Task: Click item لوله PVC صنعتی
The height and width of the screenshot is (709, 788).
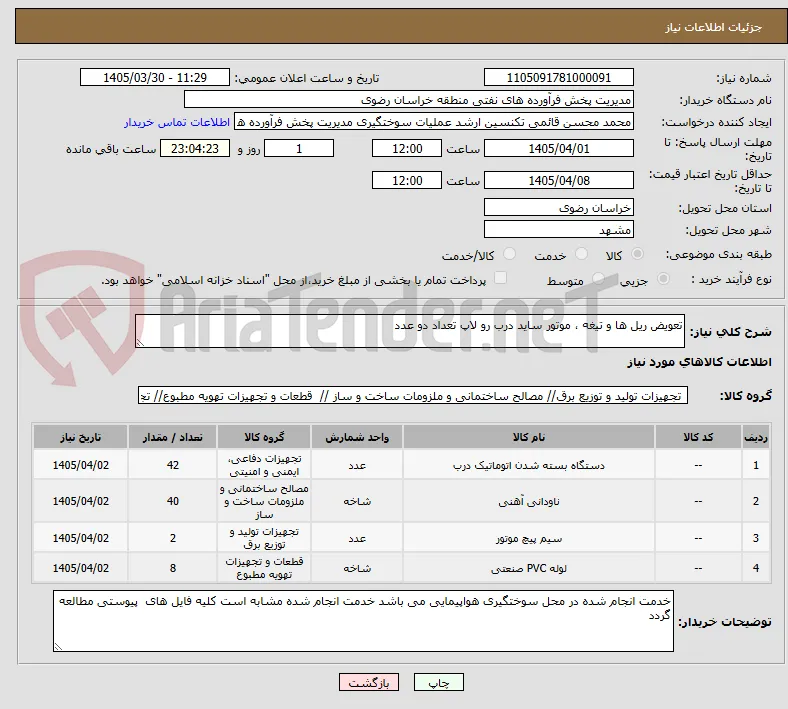Action: click(x=529, y=568)
